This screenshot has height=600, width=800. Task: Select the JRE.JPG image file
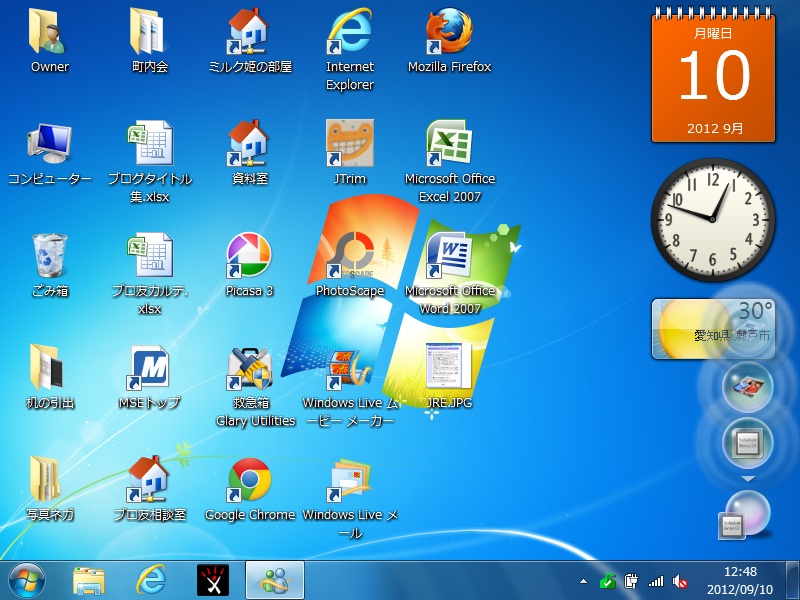pyautogui.click(x=449, y=377)
